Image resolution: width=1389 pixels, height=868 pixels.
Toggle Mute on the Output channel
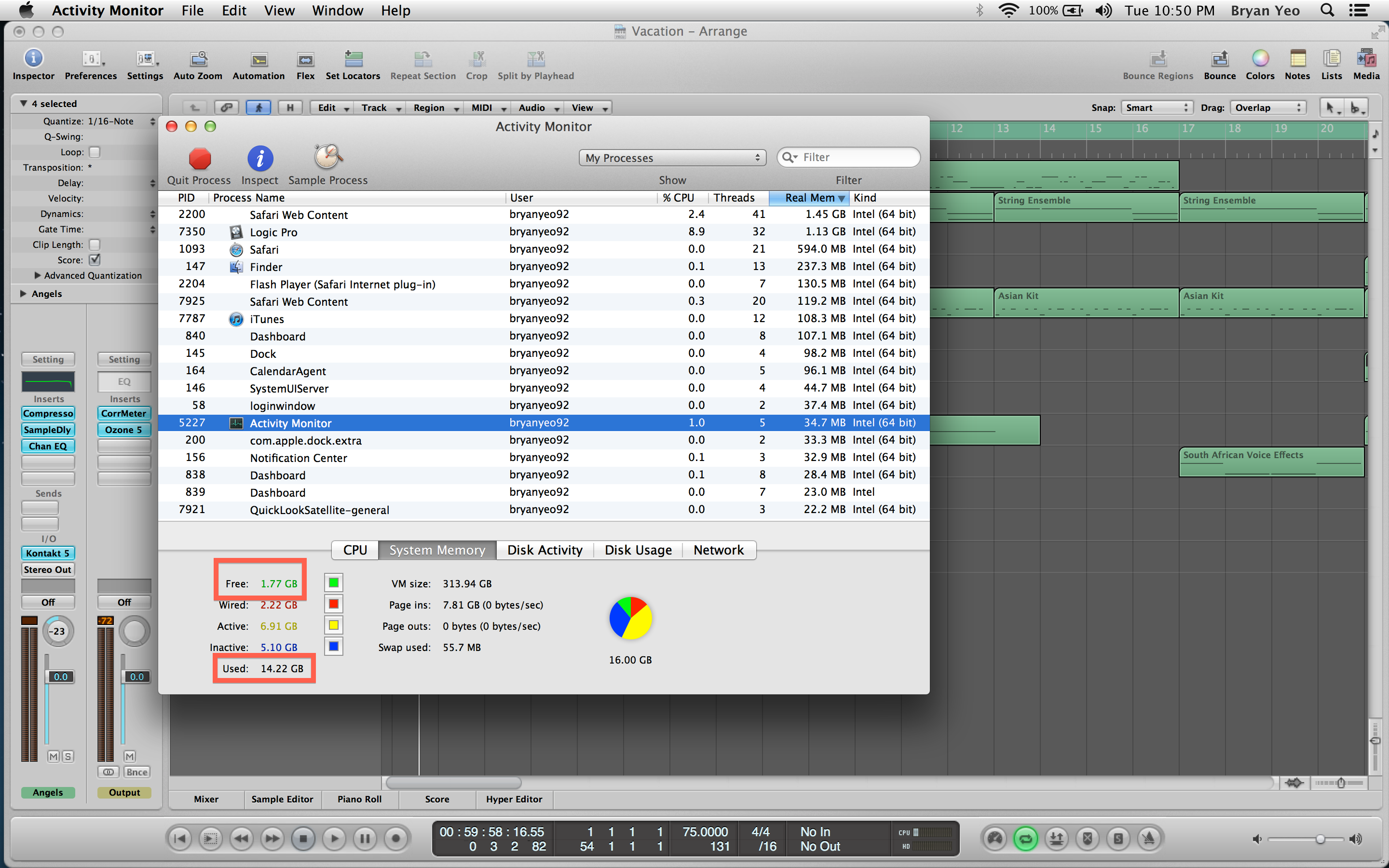pos(130,757)
